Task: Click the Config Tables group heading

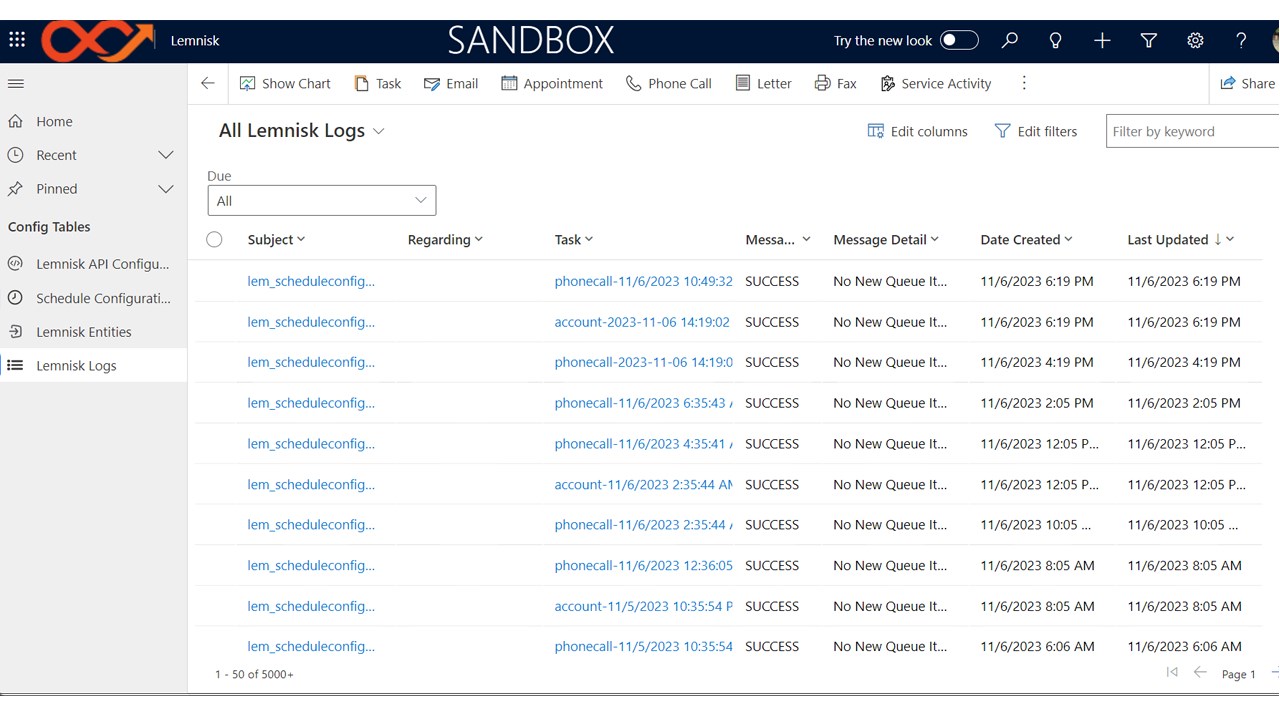Action: (49, 227)
